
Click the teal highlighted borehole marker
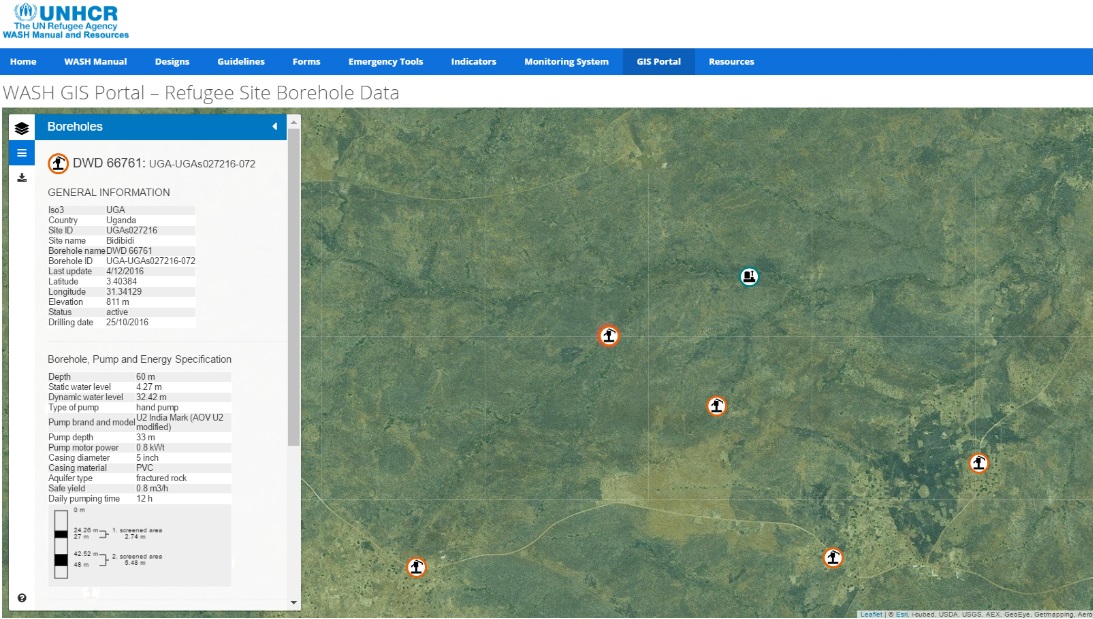coord(748,275)
